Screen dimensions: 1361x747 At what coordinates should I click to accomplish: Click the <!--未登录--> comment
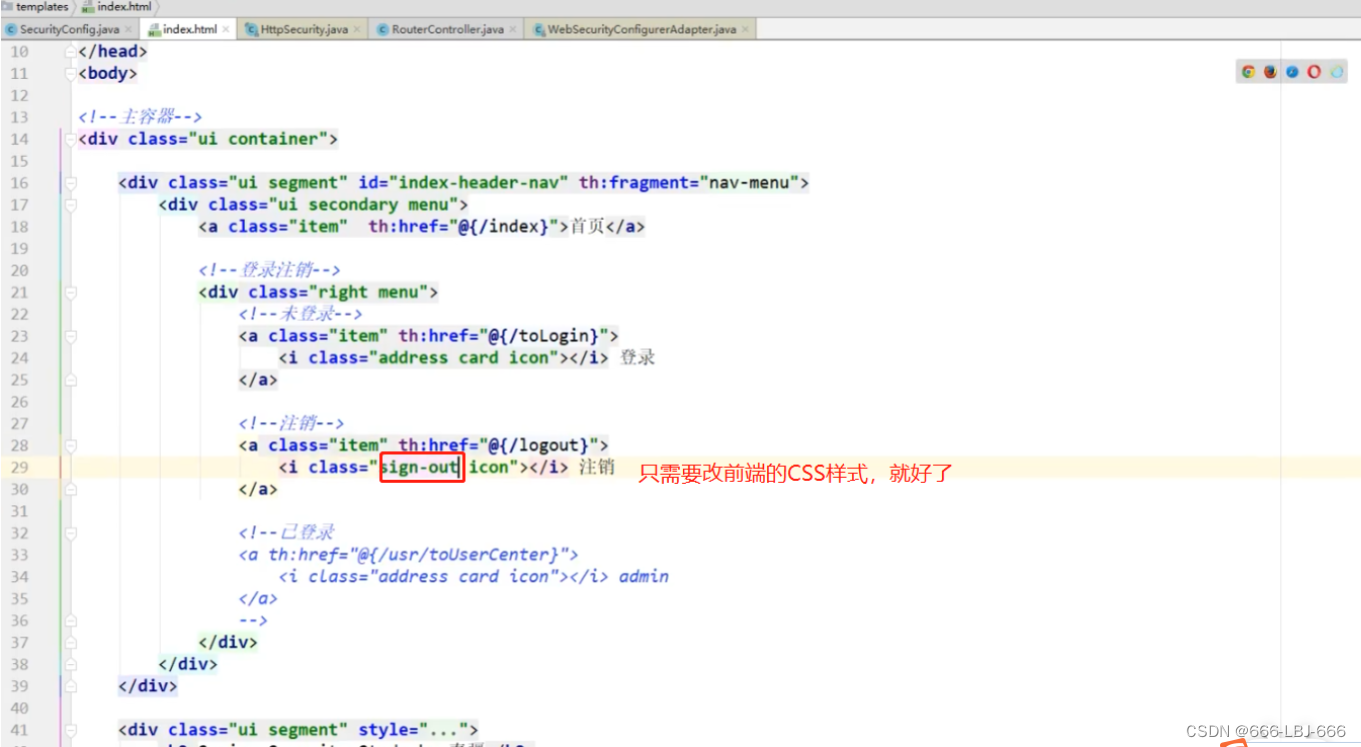click(301, 314)
